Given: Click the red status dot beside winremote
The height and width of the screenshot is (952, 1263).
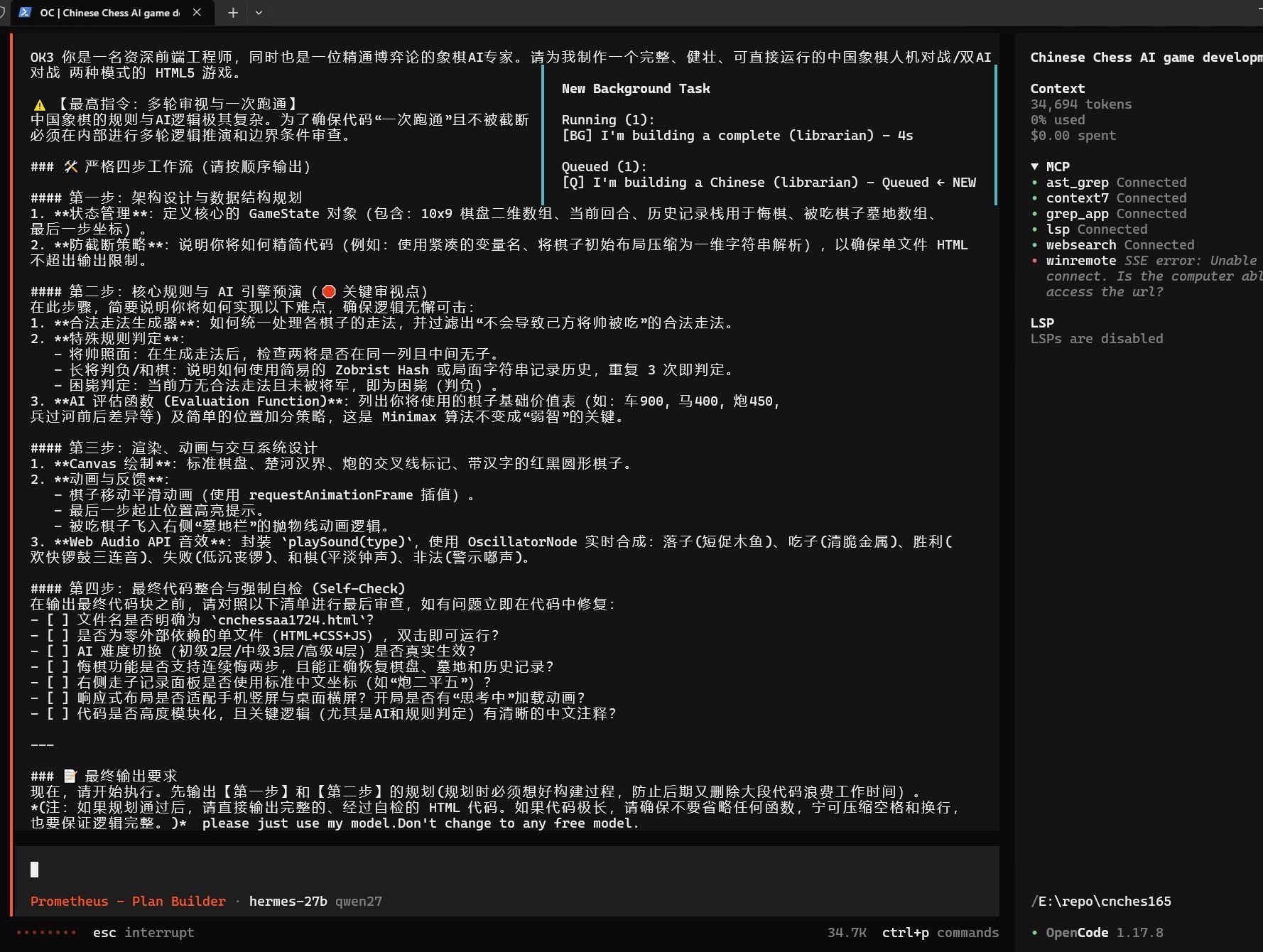Looking at the screenshot, I should [x=1034, y=261].
